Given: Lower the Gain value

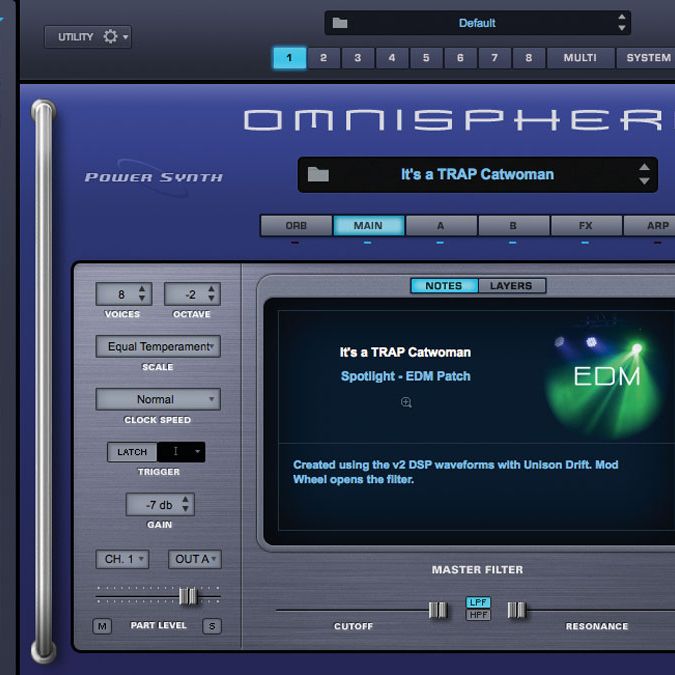Looking at the screenshot, I should click(185, 509).
